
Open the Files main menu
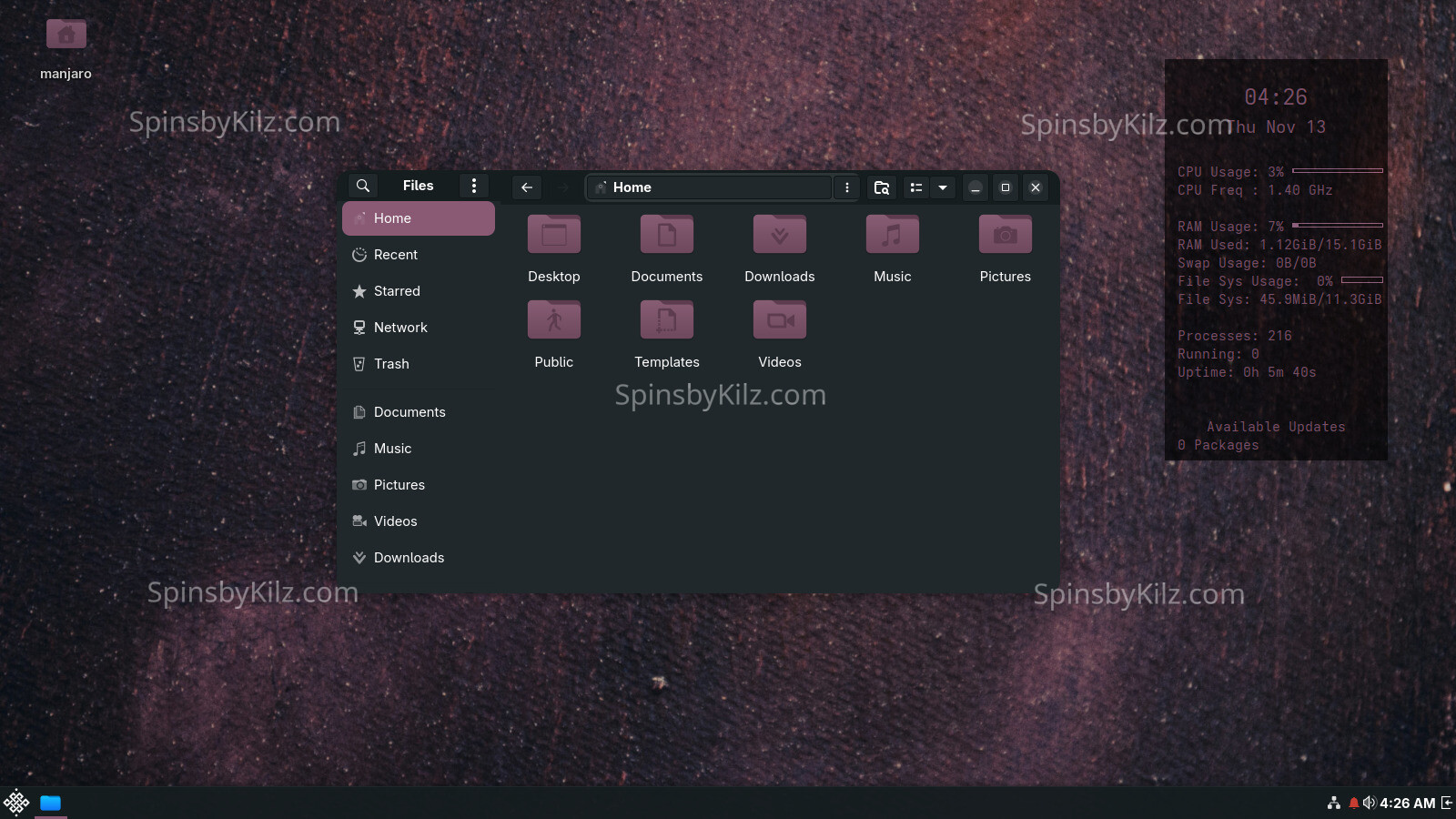pos(473,186)
